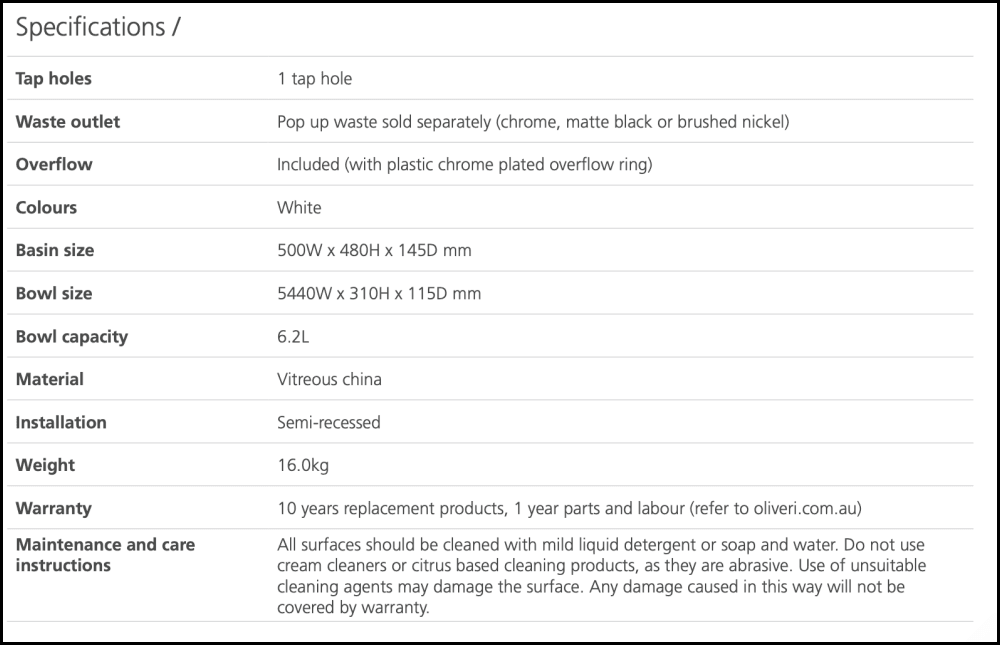Image resolution: width=1000 pixels, height=645 pixels.
Task: Click the Semi-recessed installation value
Action: [x=328, y=422]
